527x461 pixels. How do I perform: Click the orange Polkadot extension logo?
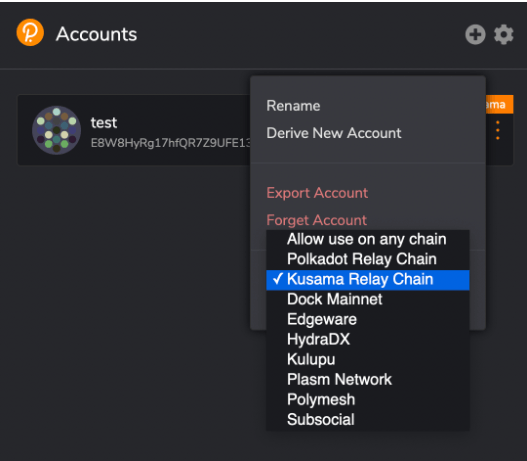(30, 33)
